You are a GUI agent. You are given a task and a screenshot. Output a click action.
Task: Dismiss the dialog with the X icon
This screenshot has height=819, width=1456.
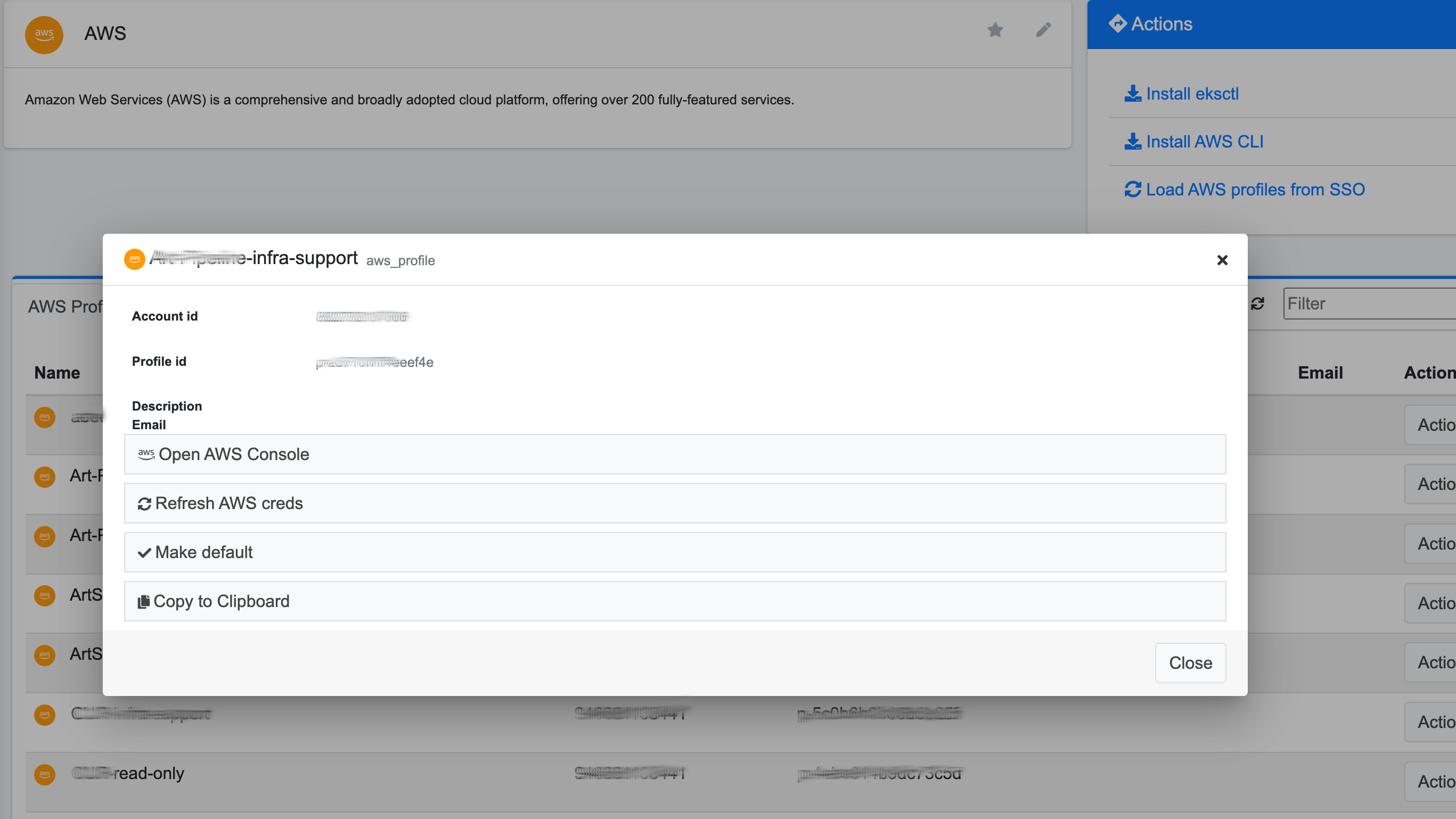pos(1223,260)
